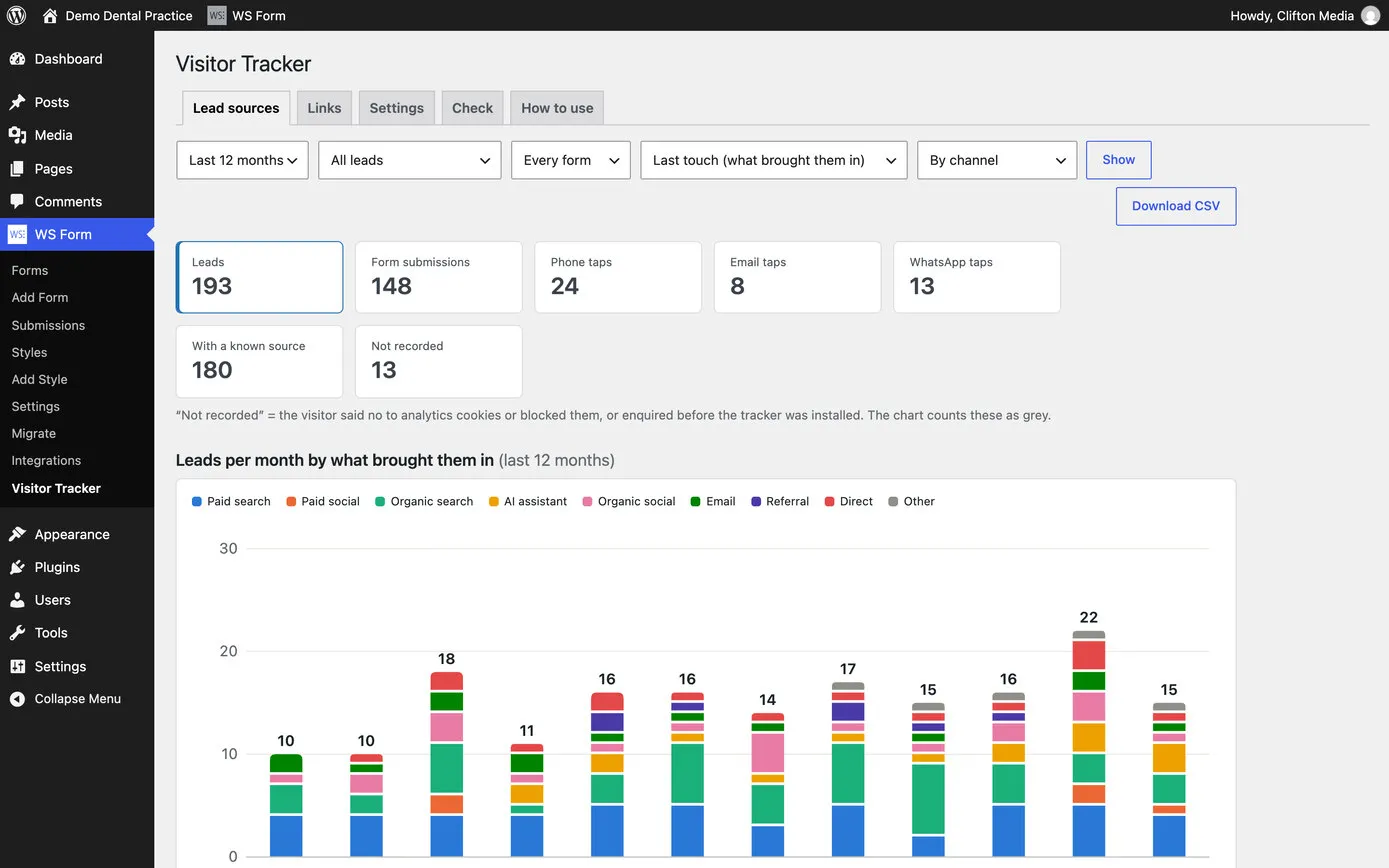Click the home icon beside Demo Dental Practice

(50, 15)
